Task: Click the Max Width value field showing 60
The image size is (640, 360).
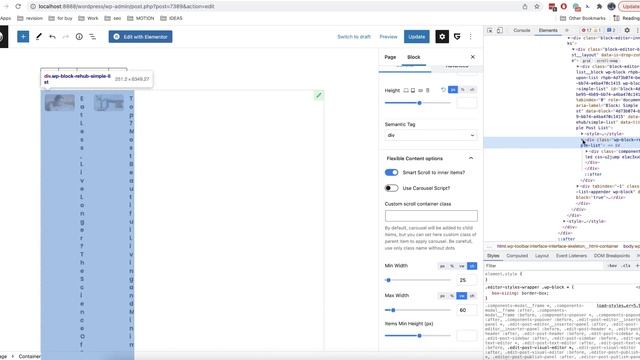Action: (467, 310)
